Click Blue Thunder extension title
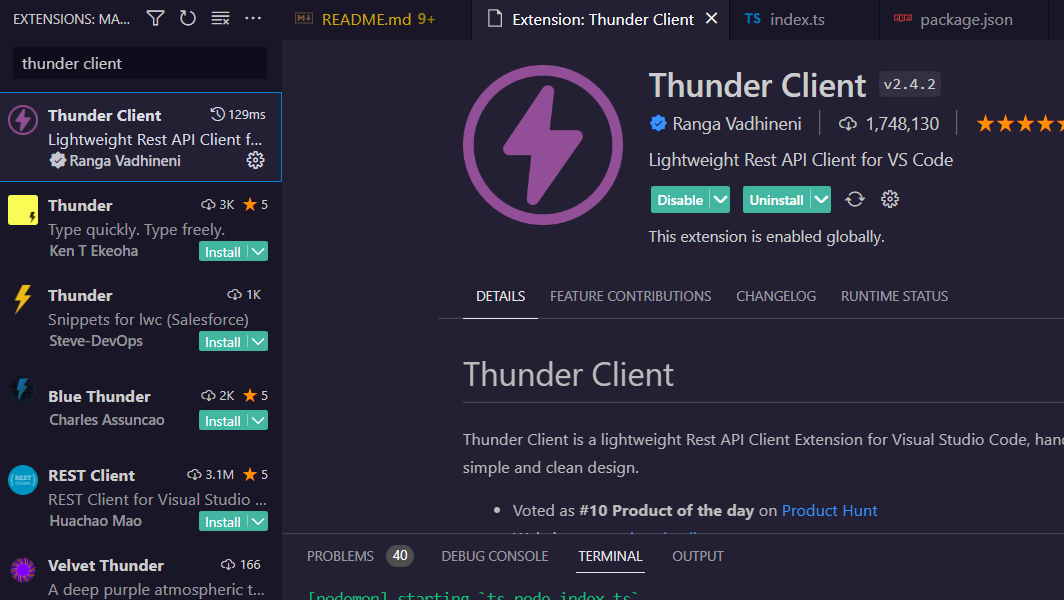Image resolution: width=1064 pixels, height=600 pixels. 99,396
